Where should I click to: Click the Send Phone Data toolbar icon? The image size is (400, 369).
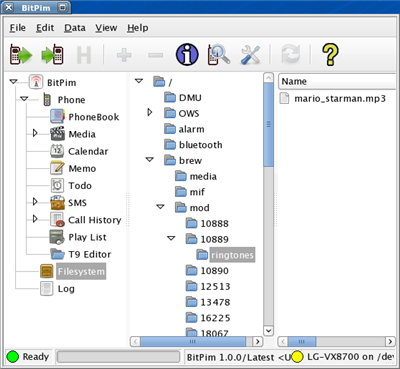(x=52, y=54)
